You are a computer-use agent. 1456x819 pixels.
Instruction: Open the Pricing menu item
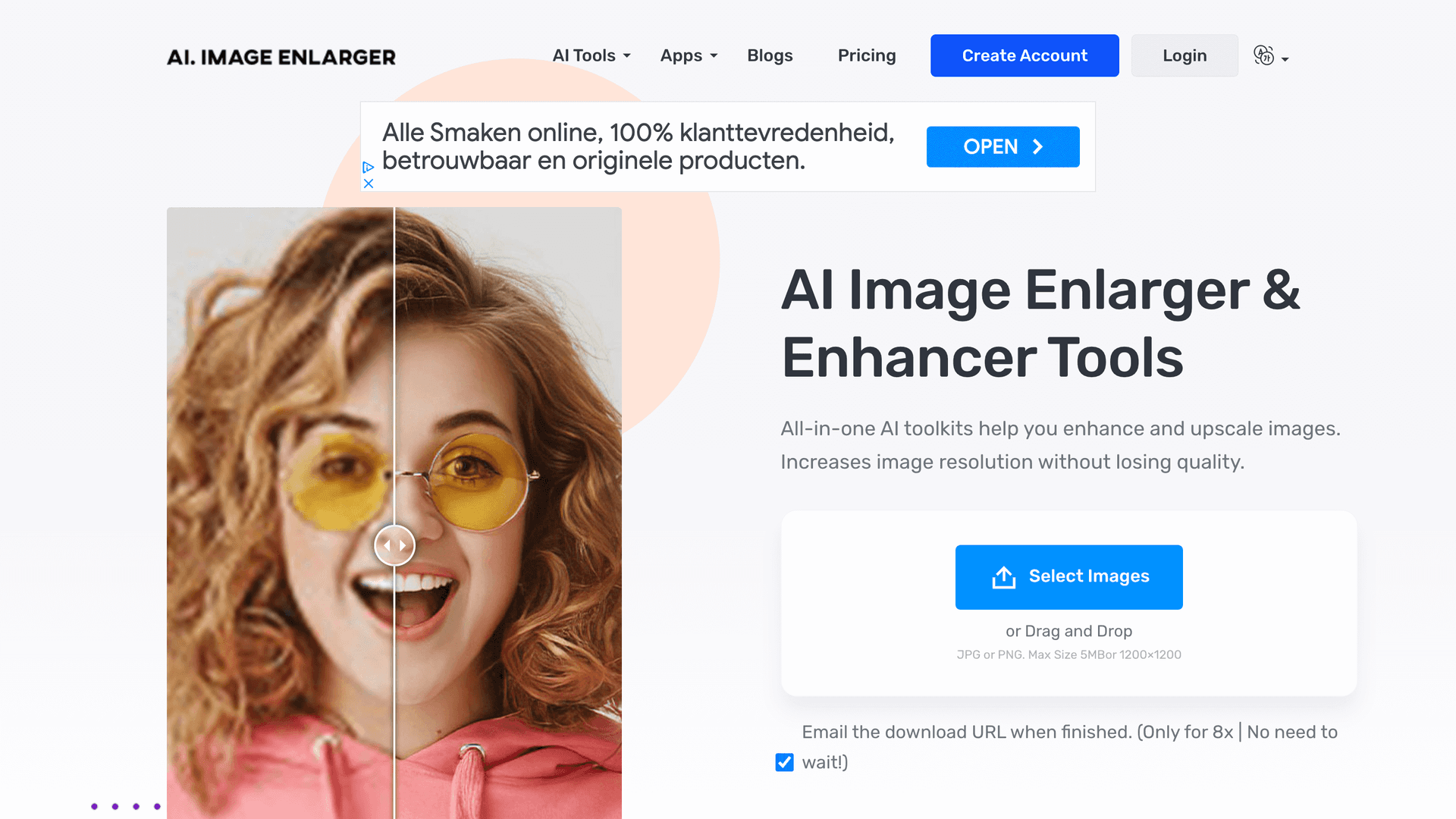[x=866, y=55]
